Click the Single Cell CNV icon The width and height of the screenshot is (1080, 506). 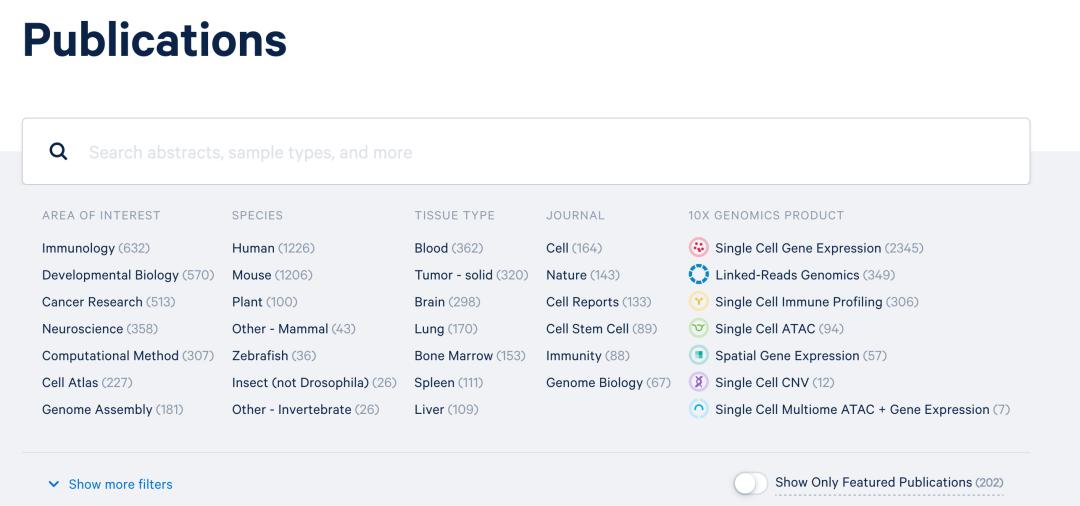699,383
